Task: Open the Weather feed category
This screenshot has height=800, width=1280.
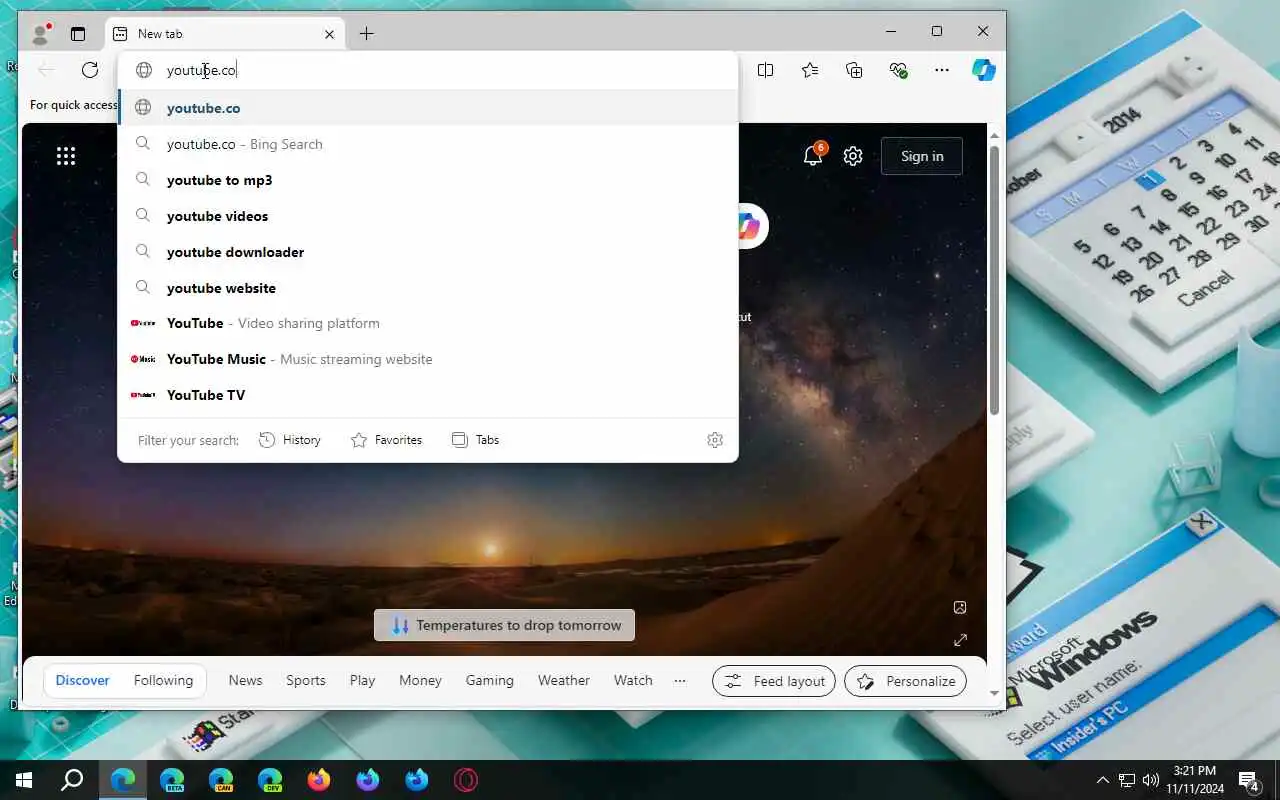Action: pyautogui.click(x=564, y=680)
